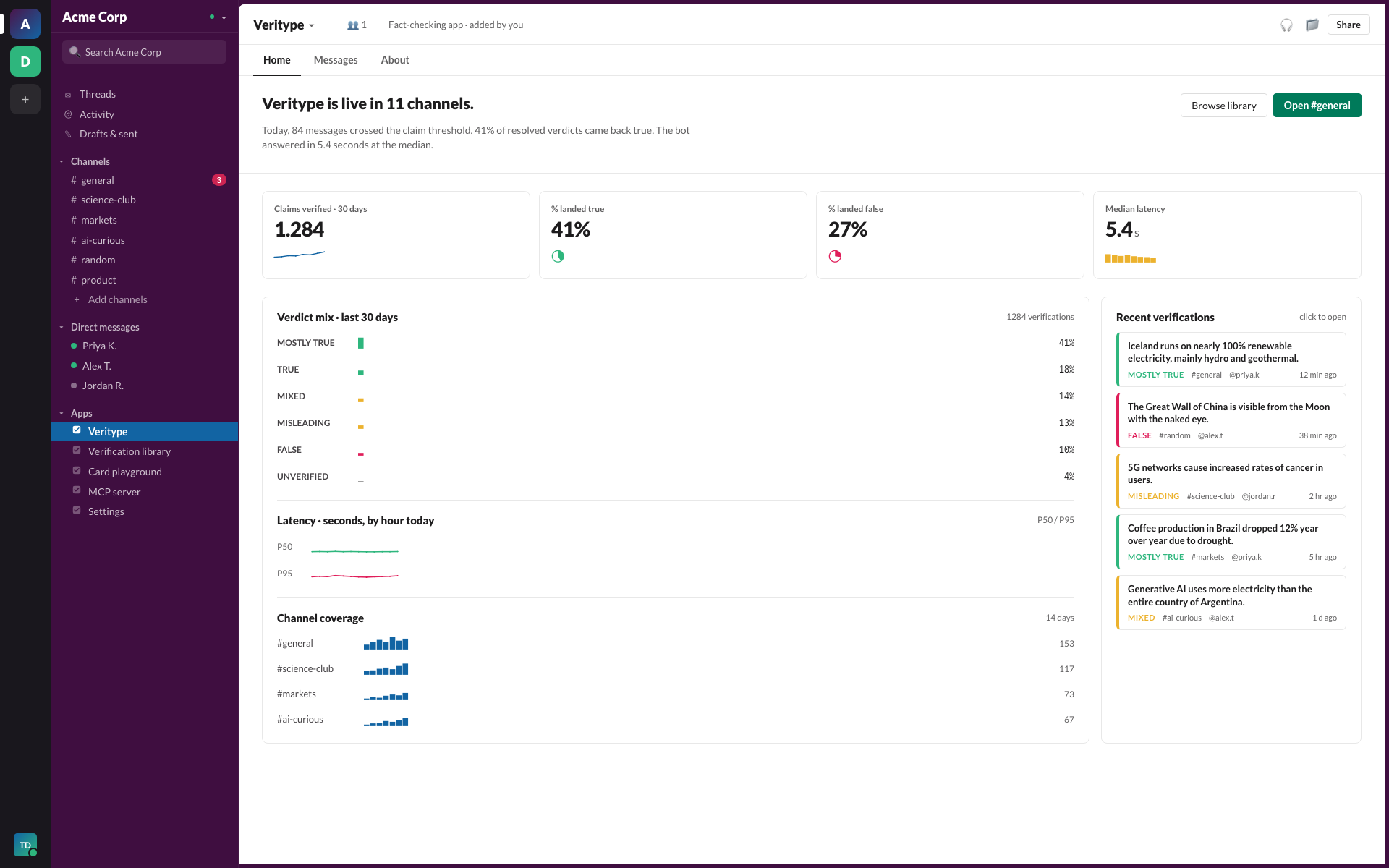Click the #general channel coverage bars
The height and width of the screenshot is (868, 1389).
(x=386, y=643)
